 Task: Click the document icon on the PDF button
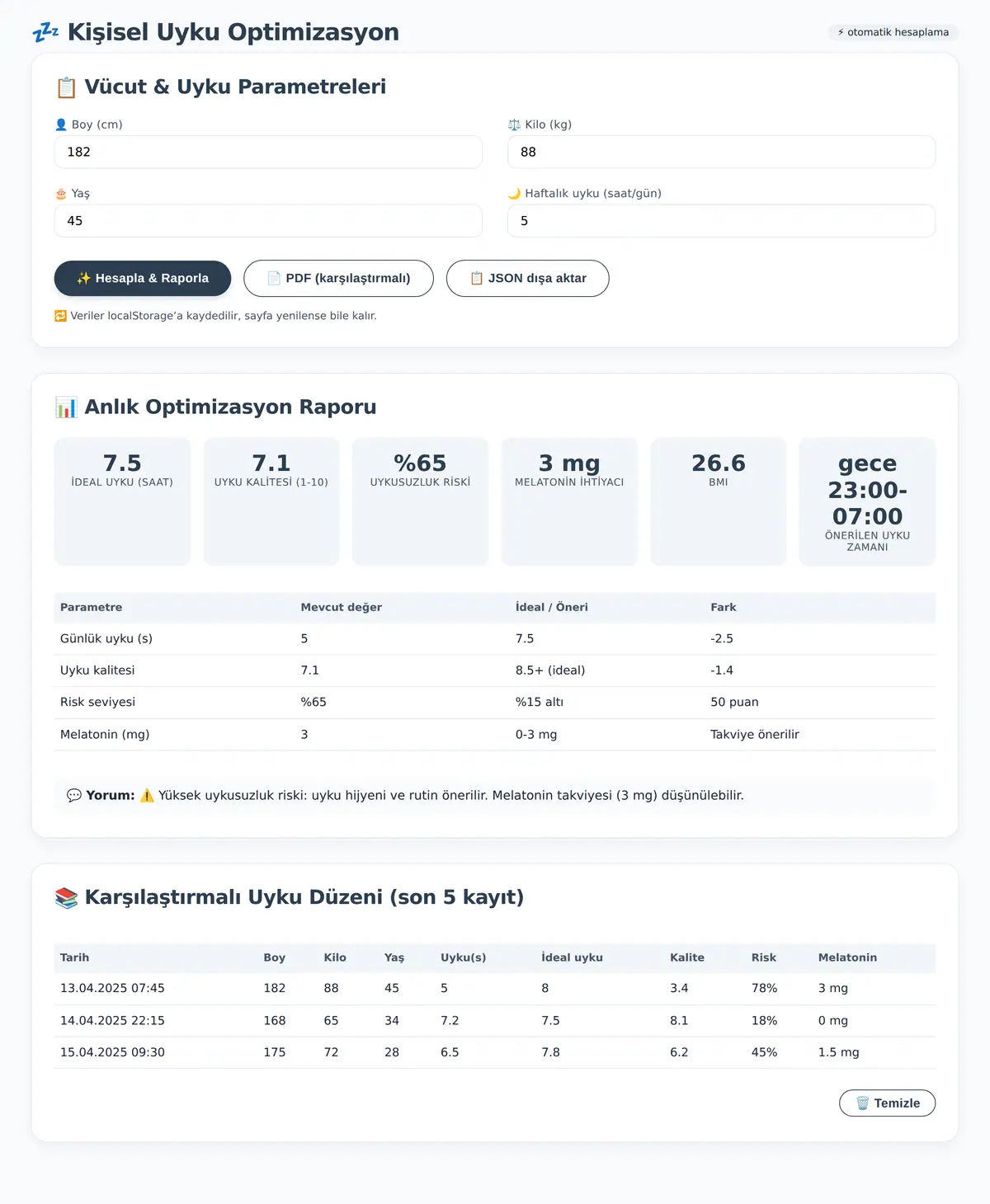tap(274, 279)
